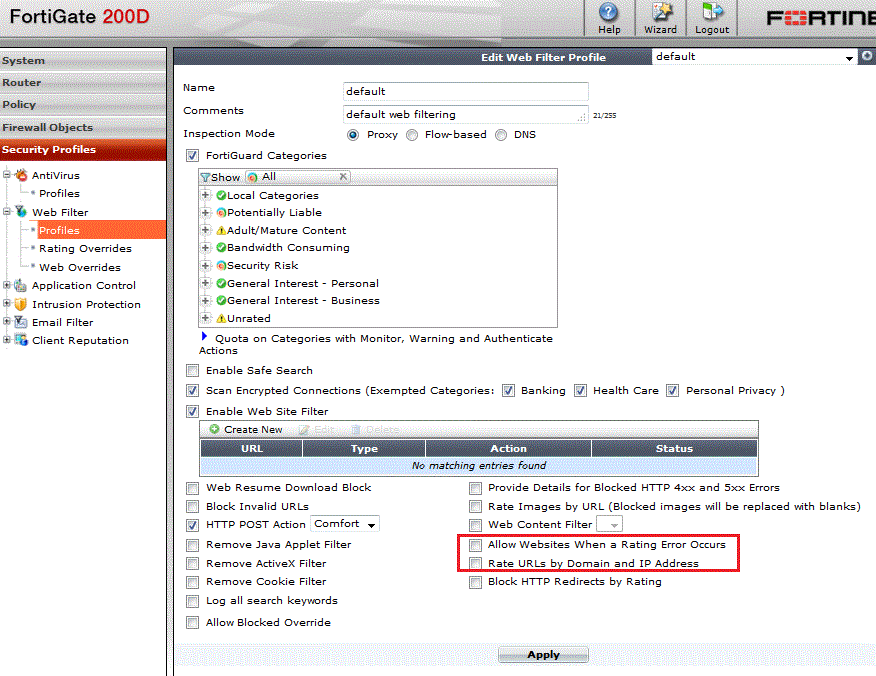Viewport: 876px width, 676px height.
Task: Open Web Overrides under Web Filter
Action: click(x=80, y=268)
